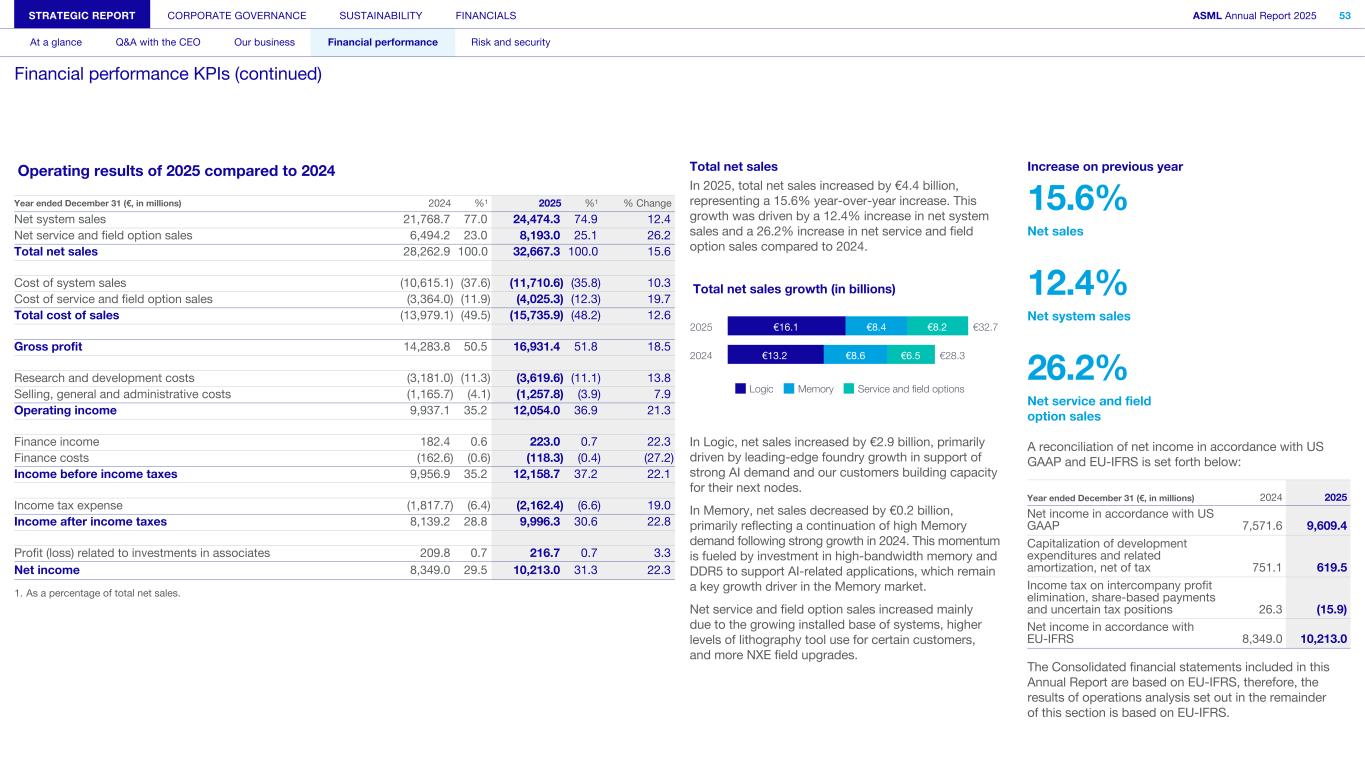Select the 2025 Logic €16.1 bar segment
Viewport: 1365px width, 769px height.
click(x=786, y=326)
